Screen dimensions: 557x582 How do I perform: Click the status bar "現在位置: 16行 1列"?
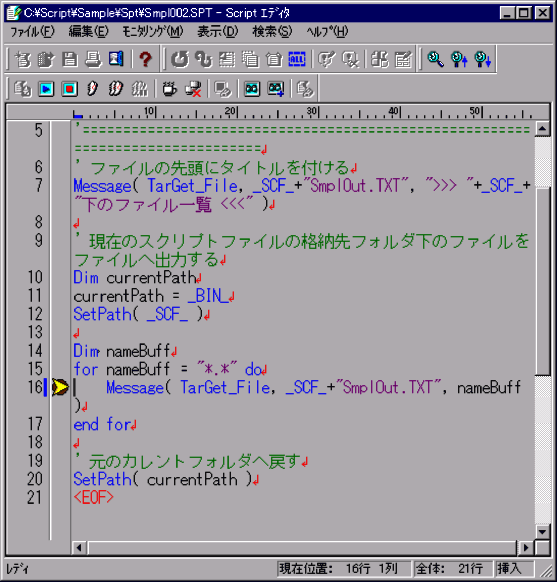coord(343,568)
